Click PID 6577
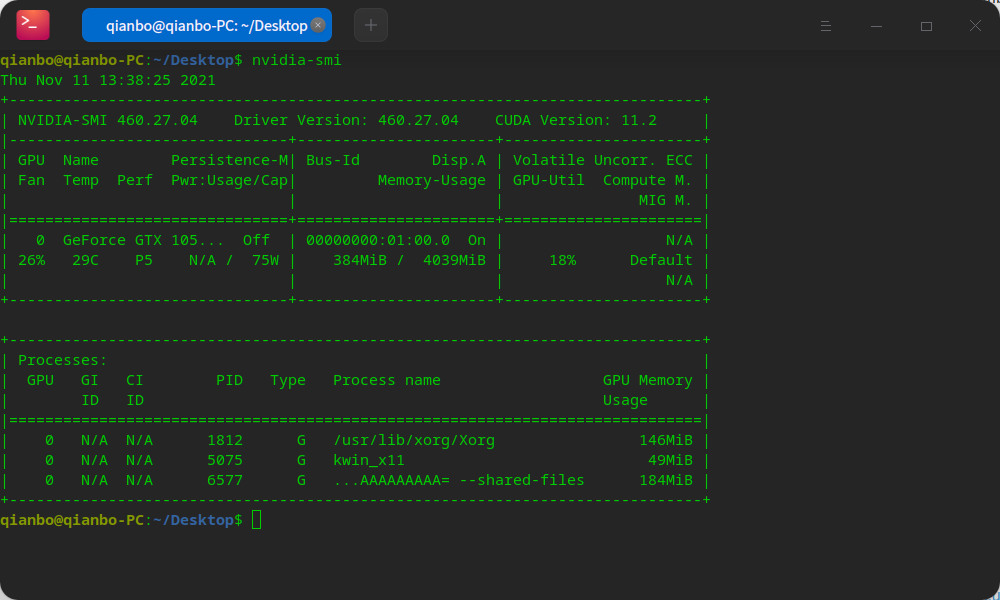Viewport: 1000px width, 600px height. click(225, 480)
